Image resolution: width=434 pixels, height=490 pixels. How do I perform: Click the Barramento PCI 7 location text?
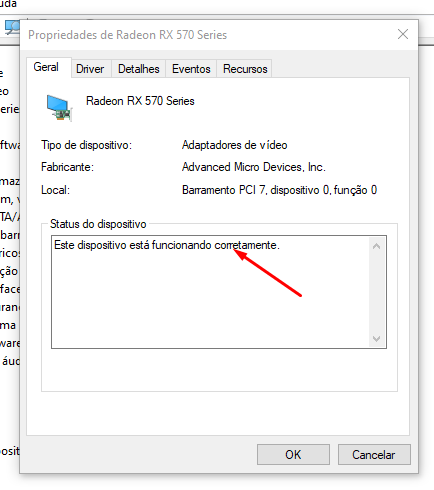[279, 190]
